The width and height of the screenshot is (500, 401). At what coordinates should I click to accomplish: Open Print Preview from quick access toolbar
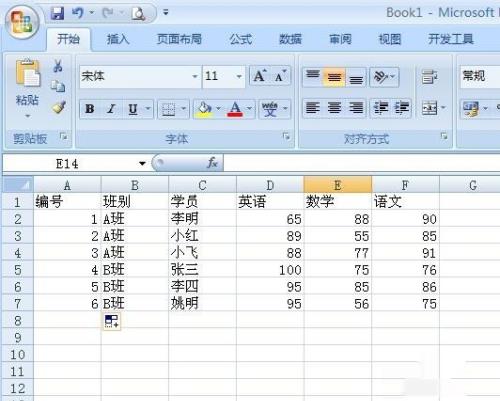point(138,14)
